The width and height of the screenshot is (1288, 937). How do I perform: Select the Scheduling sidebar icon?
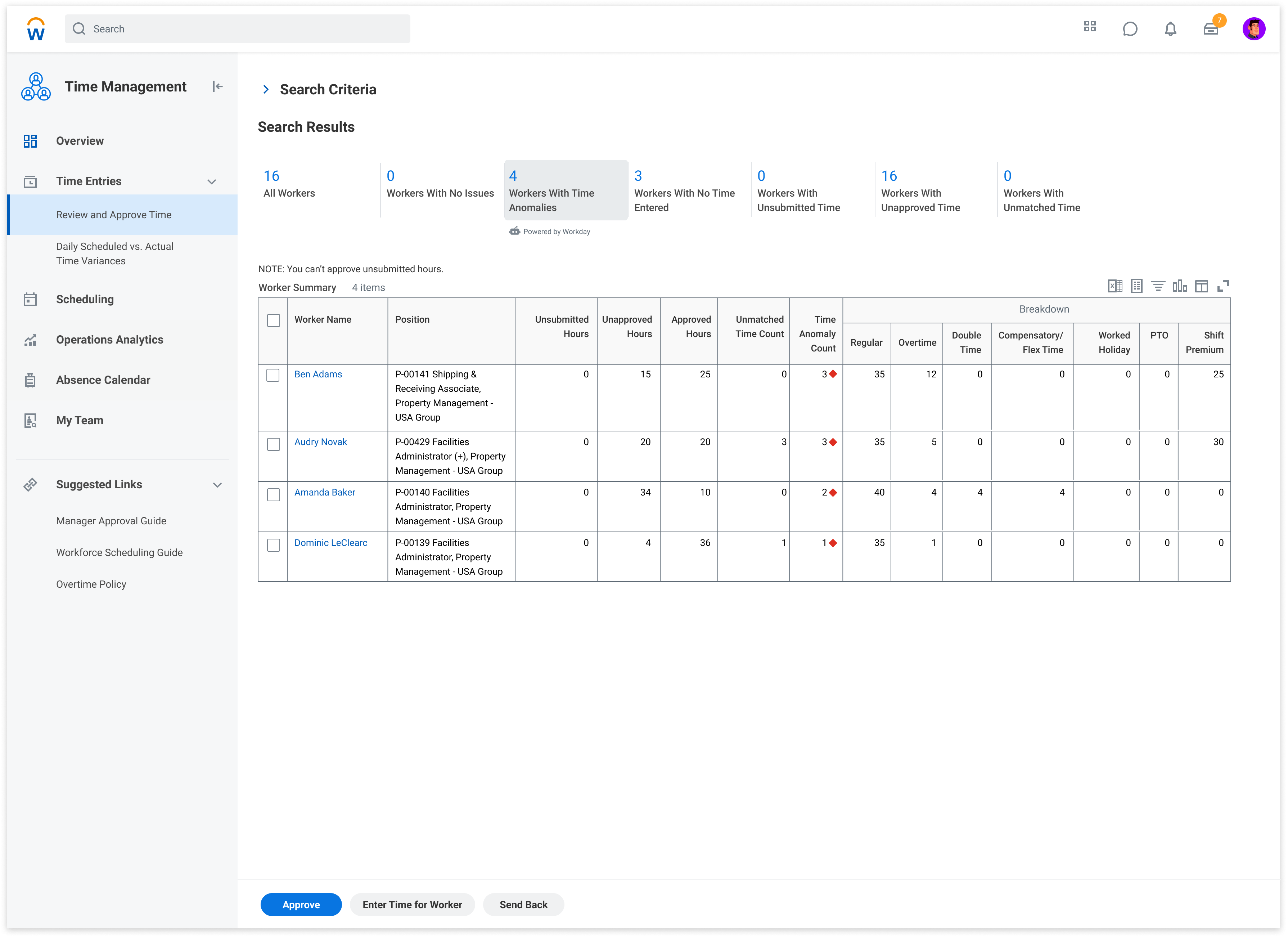(x=30, y=299)
